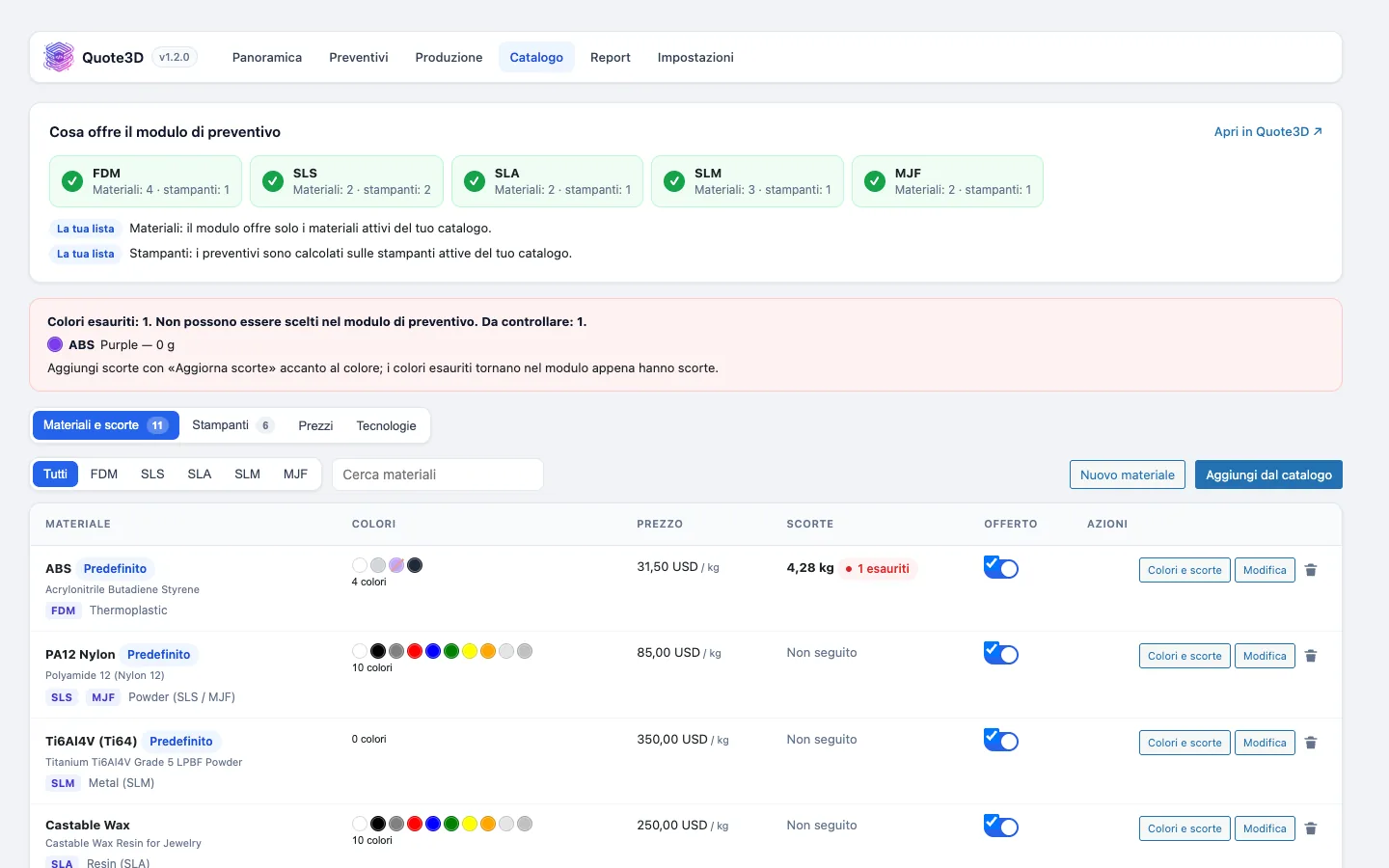Switch to the Prezzi tab
This screenshot has width=1389, height=868.
[x=315, y=425]
